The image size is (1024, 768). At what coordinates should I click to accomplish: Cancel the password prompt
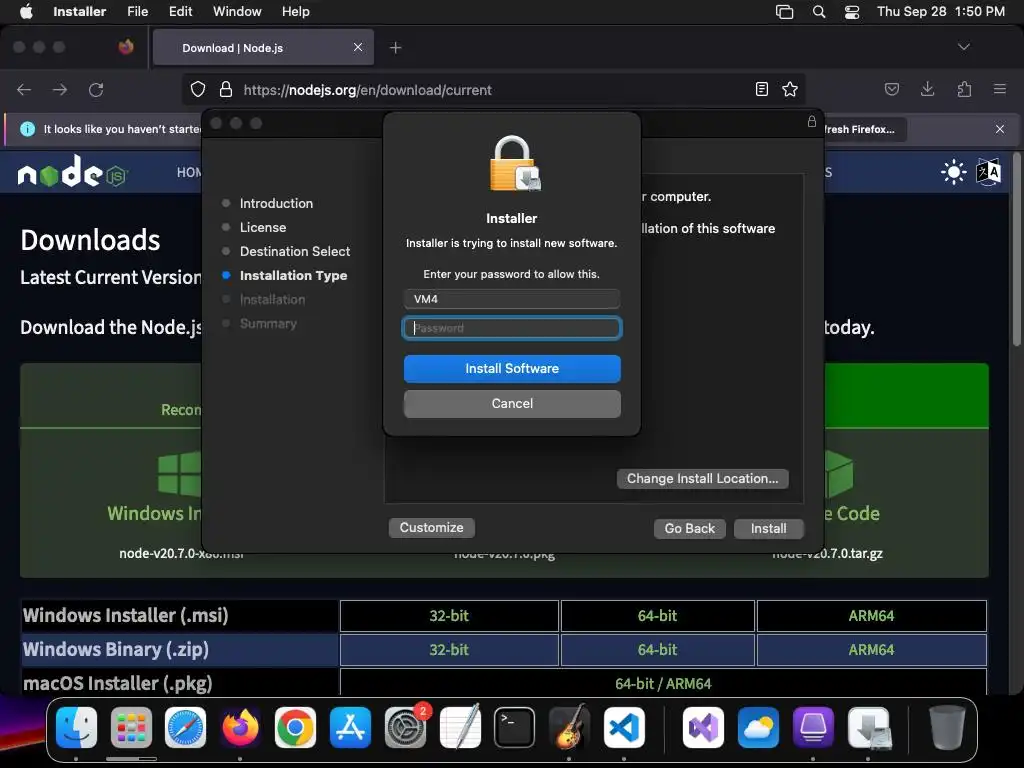(512, 404)
